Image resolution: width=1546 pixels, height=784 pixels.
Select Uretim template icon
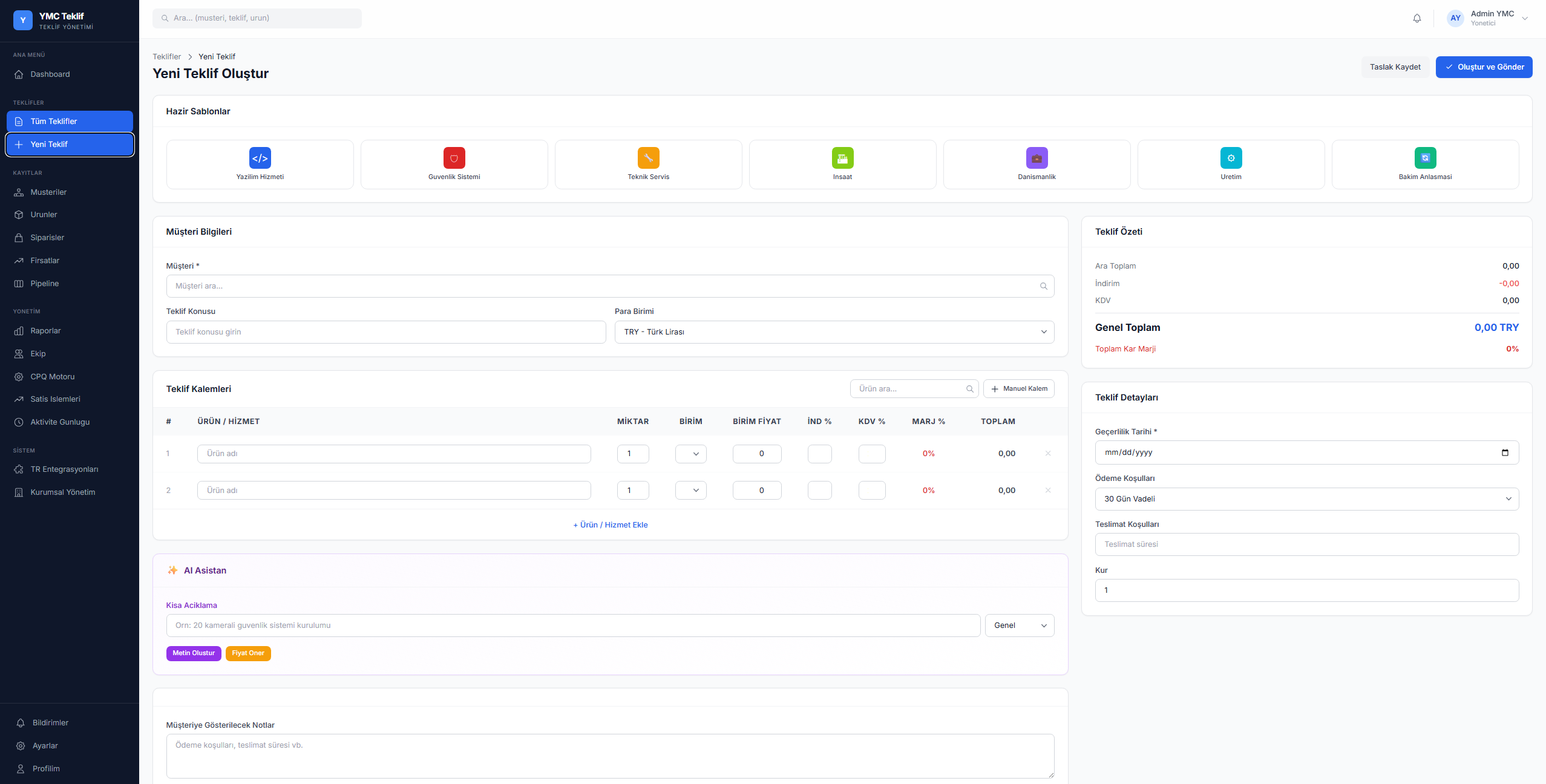coord(1231,158)
